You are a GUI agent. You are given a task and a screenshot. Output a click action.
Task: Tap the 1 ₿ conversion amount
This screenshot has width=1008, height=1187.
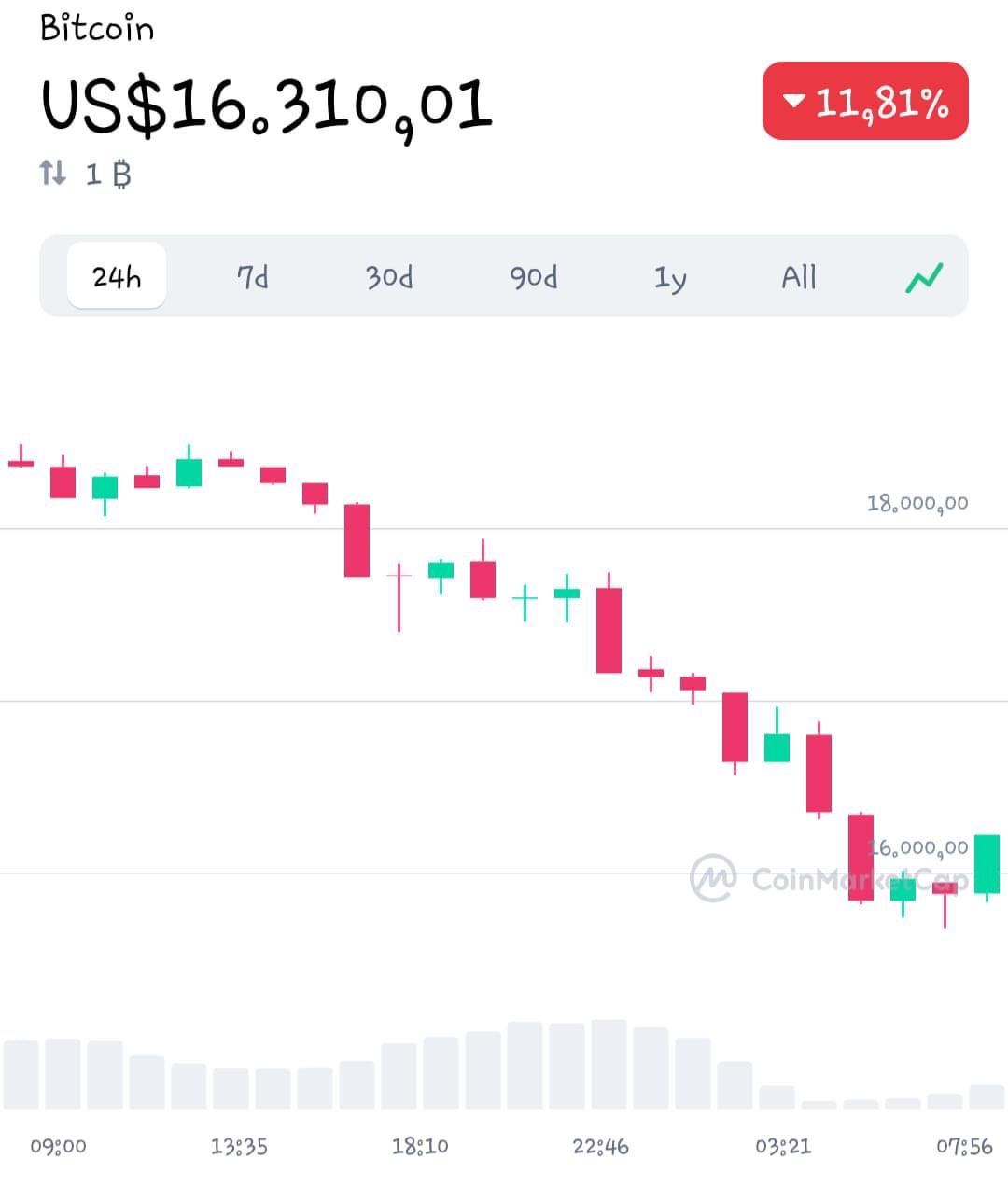(x=108, y=174)
